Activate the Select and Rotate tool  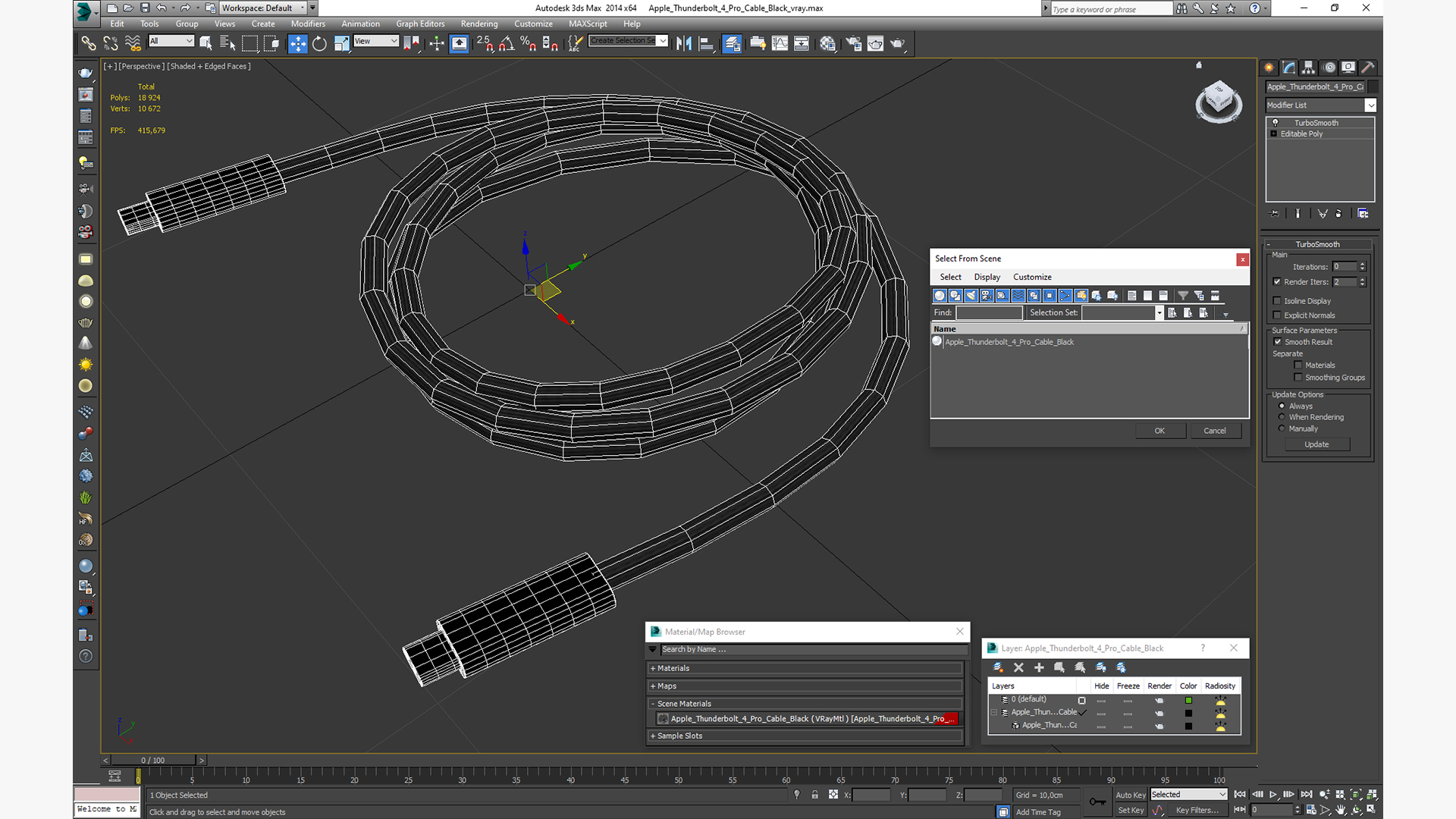tap(319, 44)
